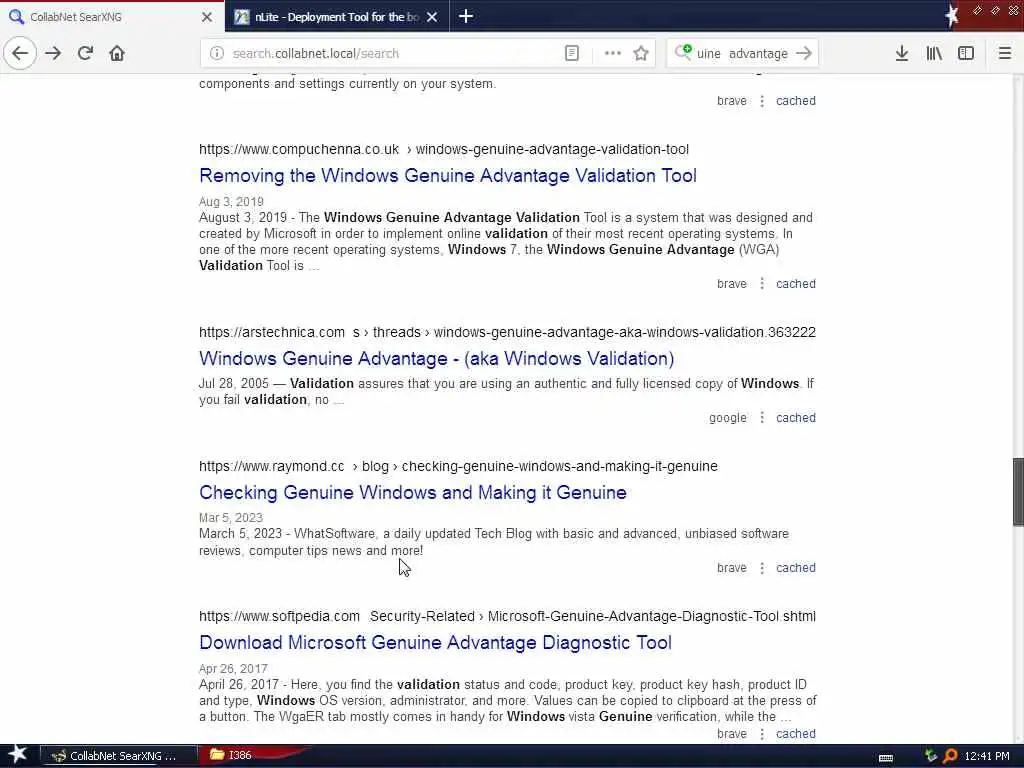Show site information for search.collabnet.local

click(x=217, y=54)
